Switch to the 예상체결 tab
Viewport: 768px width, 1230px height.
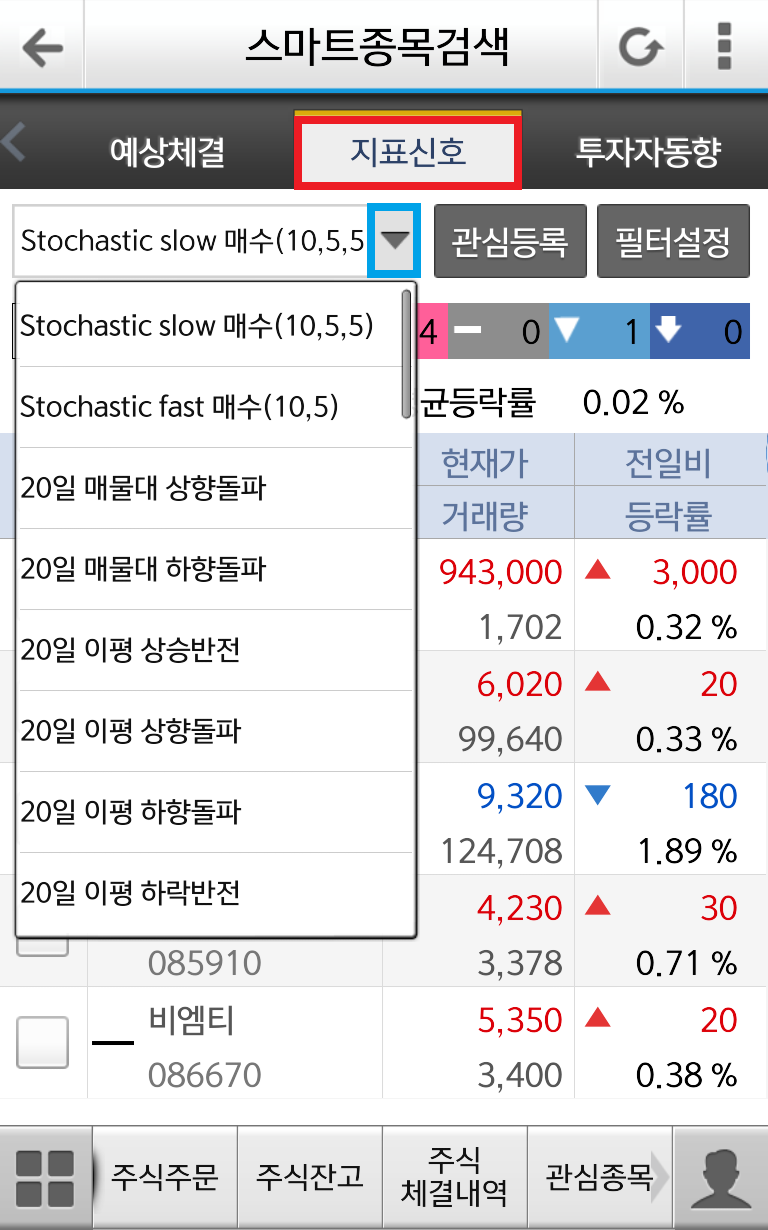coord(167,152)
